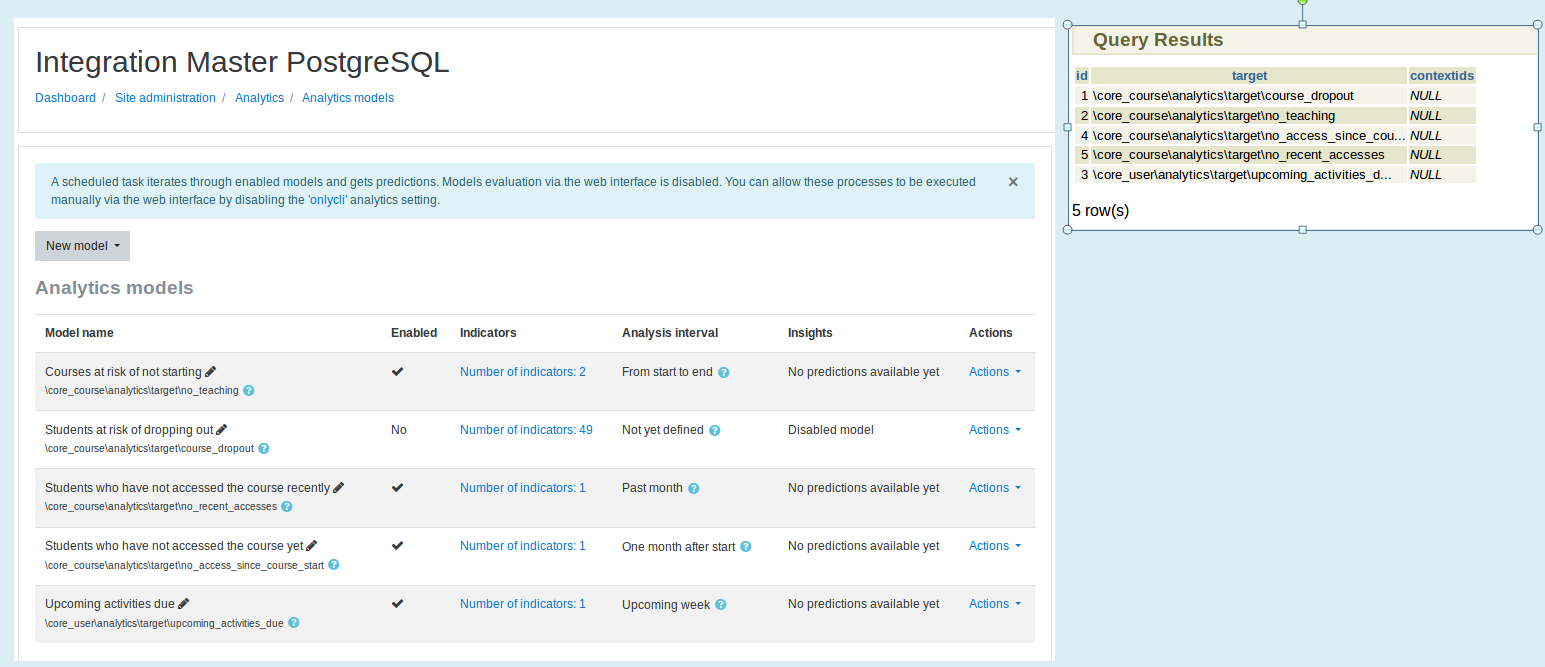Click the Analysis interval column header
This screenshot has height=667, width=1545.
(670, 333)
